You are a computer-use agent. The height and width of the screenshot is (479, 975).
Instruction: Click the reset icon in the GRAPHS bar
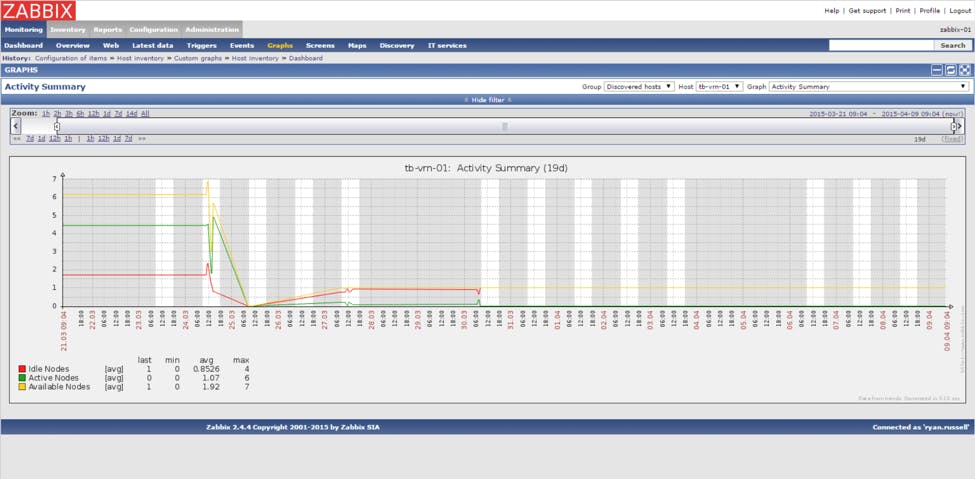click(x=951, y=70)
